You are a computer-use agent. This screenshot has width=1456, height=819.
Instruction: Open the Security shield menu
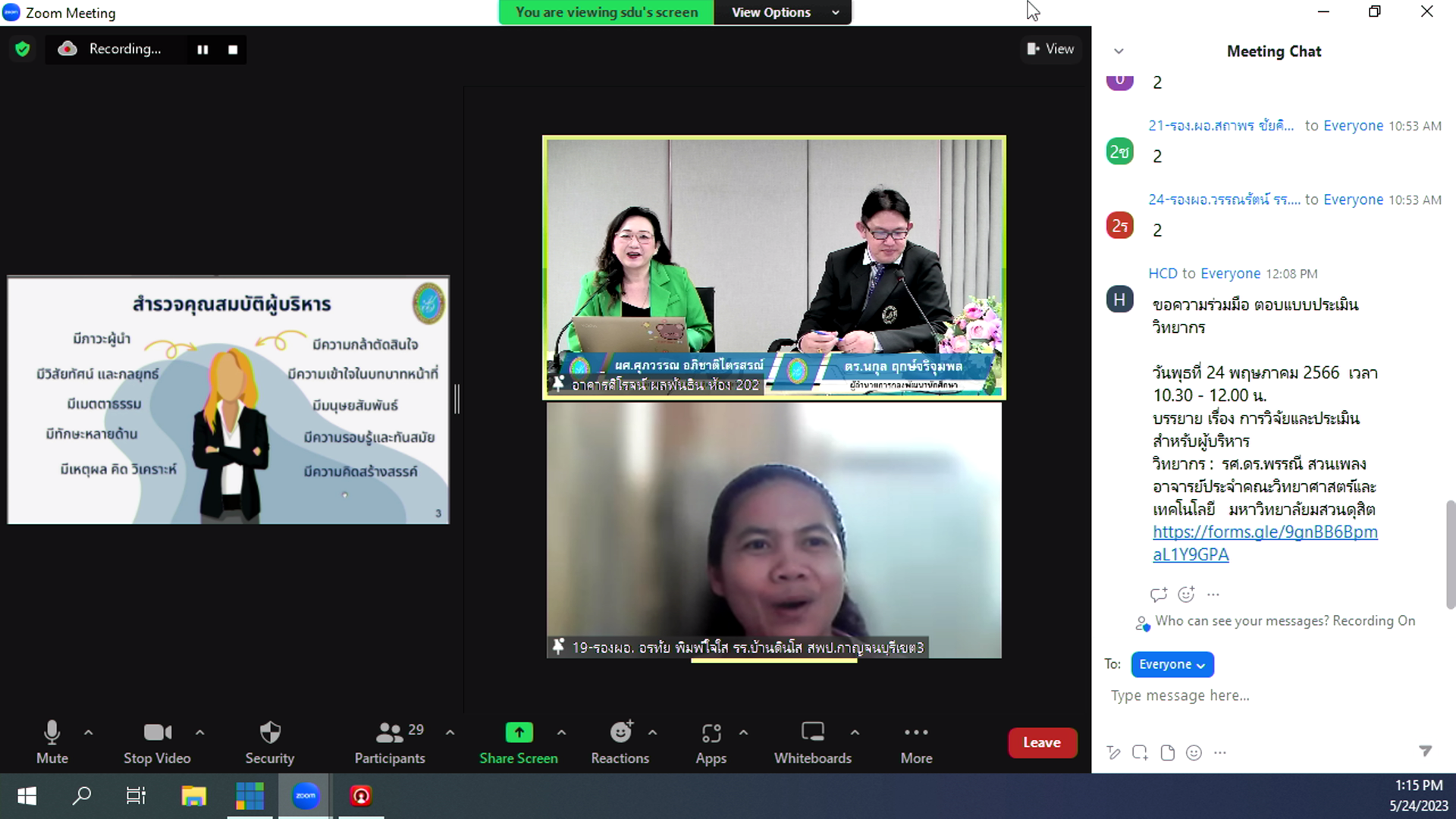coord(269,742)
